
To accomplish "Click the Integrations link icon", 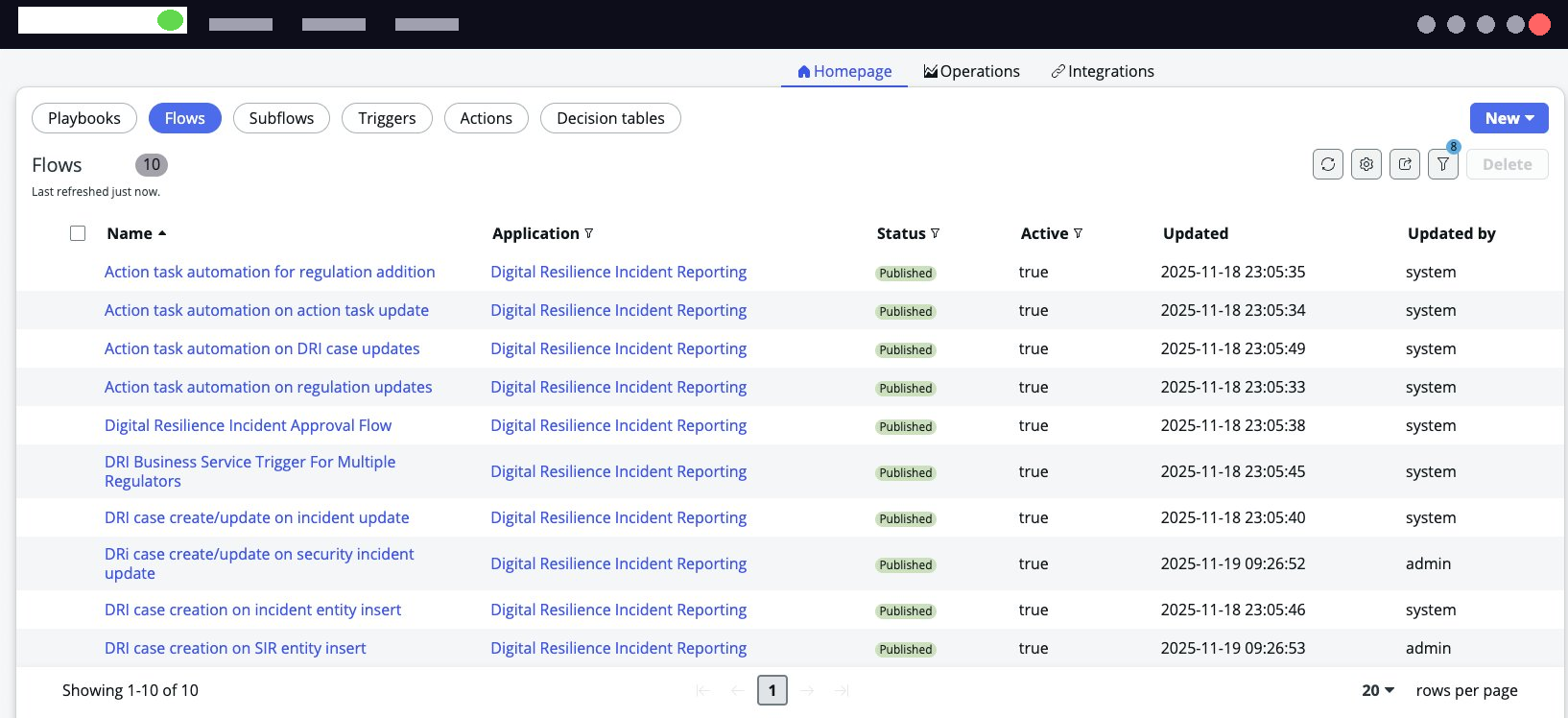I will (x=1058, y=72).
